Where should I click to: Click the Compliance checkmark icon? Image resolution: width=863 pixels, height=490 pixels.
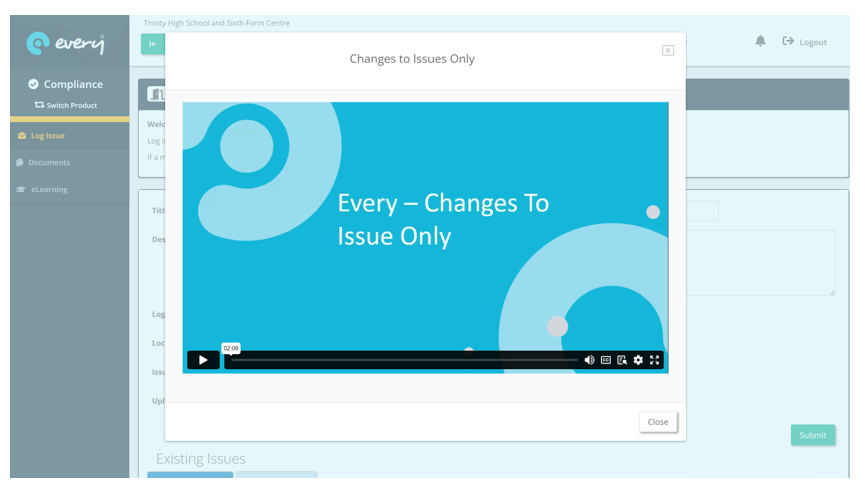coord(34,84)
